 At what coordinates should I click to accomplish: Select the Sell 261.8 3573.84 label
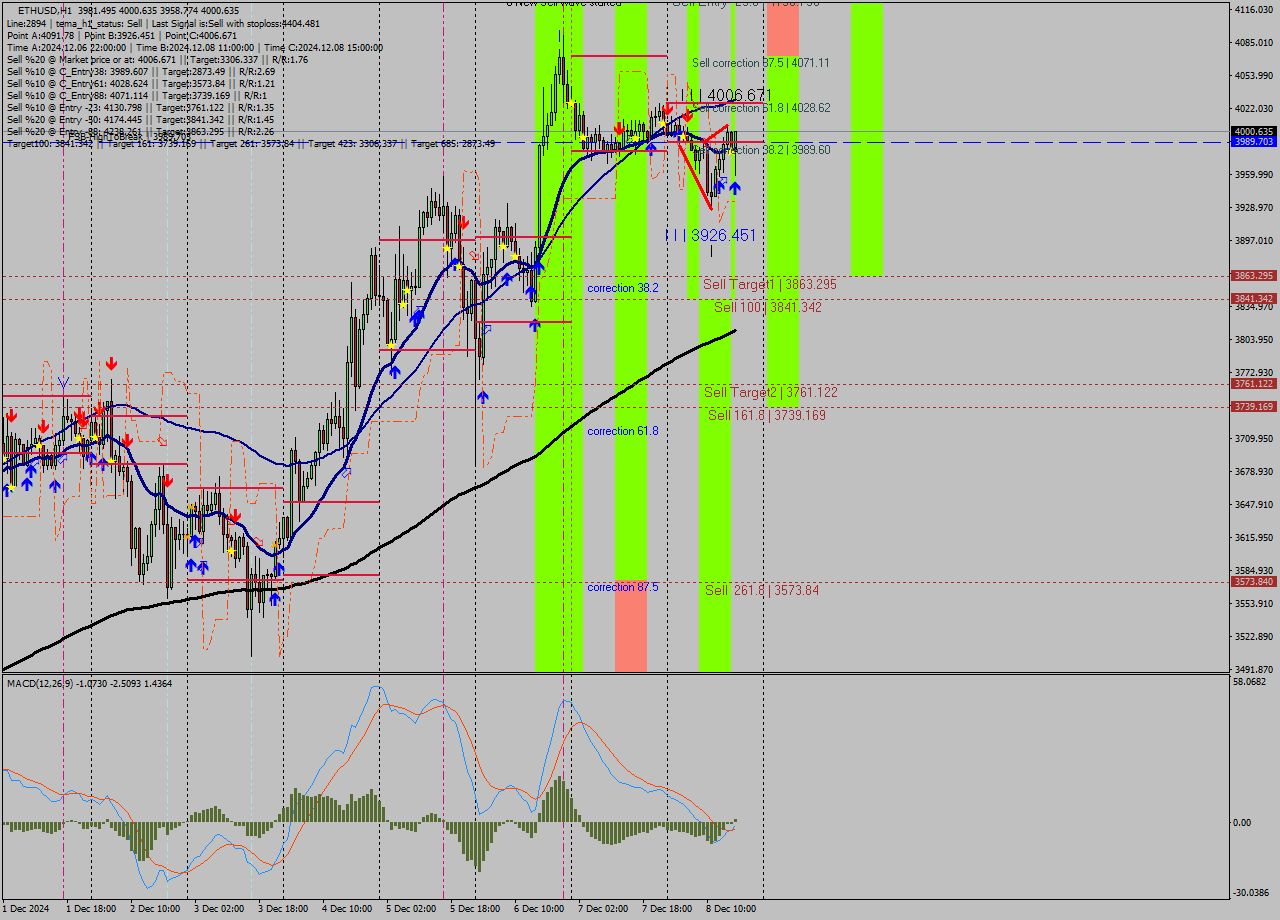761,591
